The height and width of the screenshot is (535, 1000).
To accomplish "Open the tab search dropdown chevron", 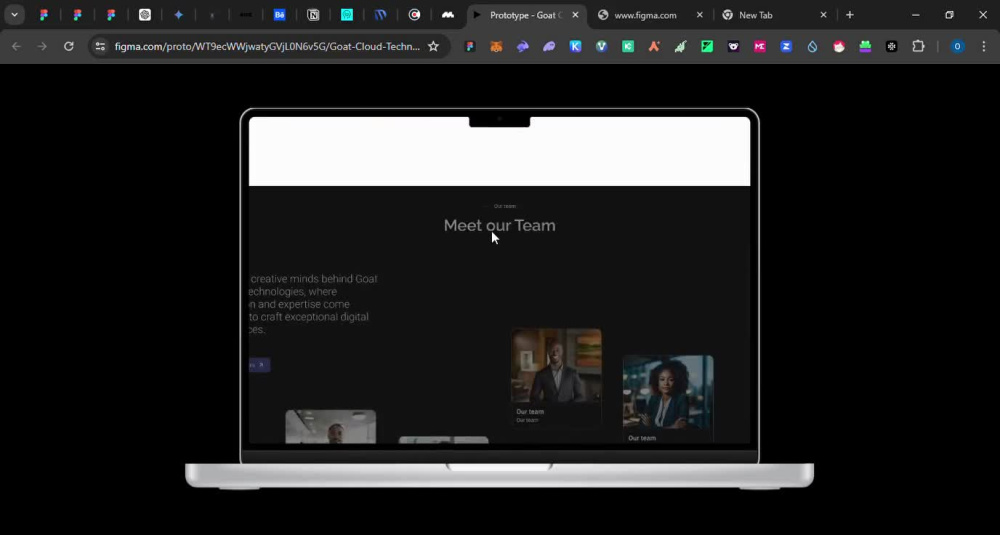I will click(x=14, y=15).
